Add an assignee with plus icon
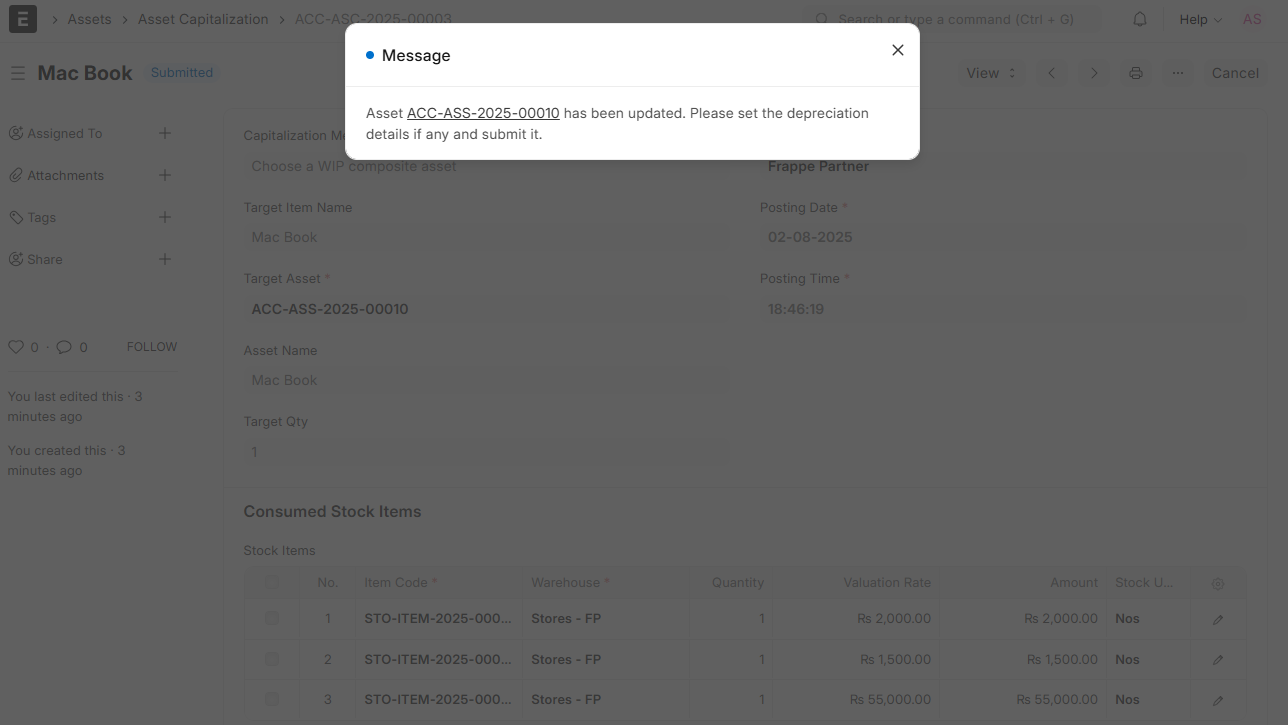The image size is (1288, 725). point(165,133)
